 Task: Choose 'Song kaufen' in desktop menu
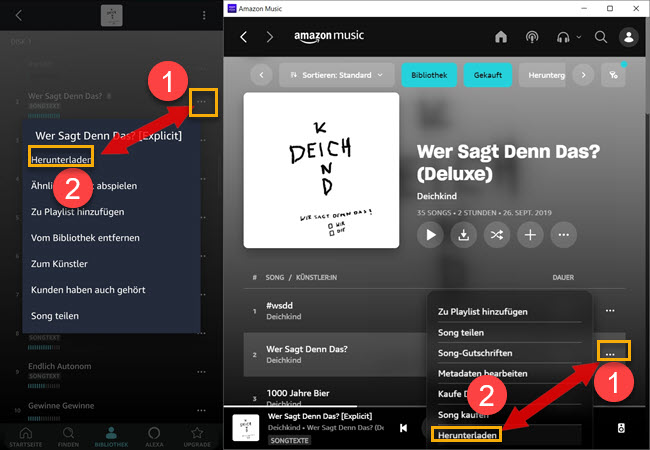[x=463, y=414]
